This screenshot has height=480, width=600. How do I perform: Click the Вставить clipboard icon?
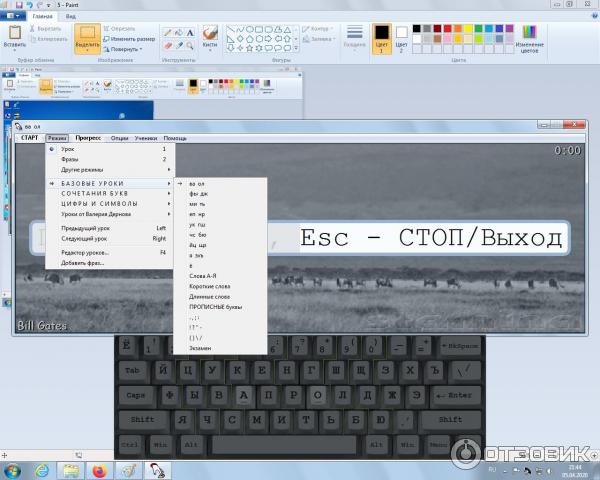coord(15,33)
